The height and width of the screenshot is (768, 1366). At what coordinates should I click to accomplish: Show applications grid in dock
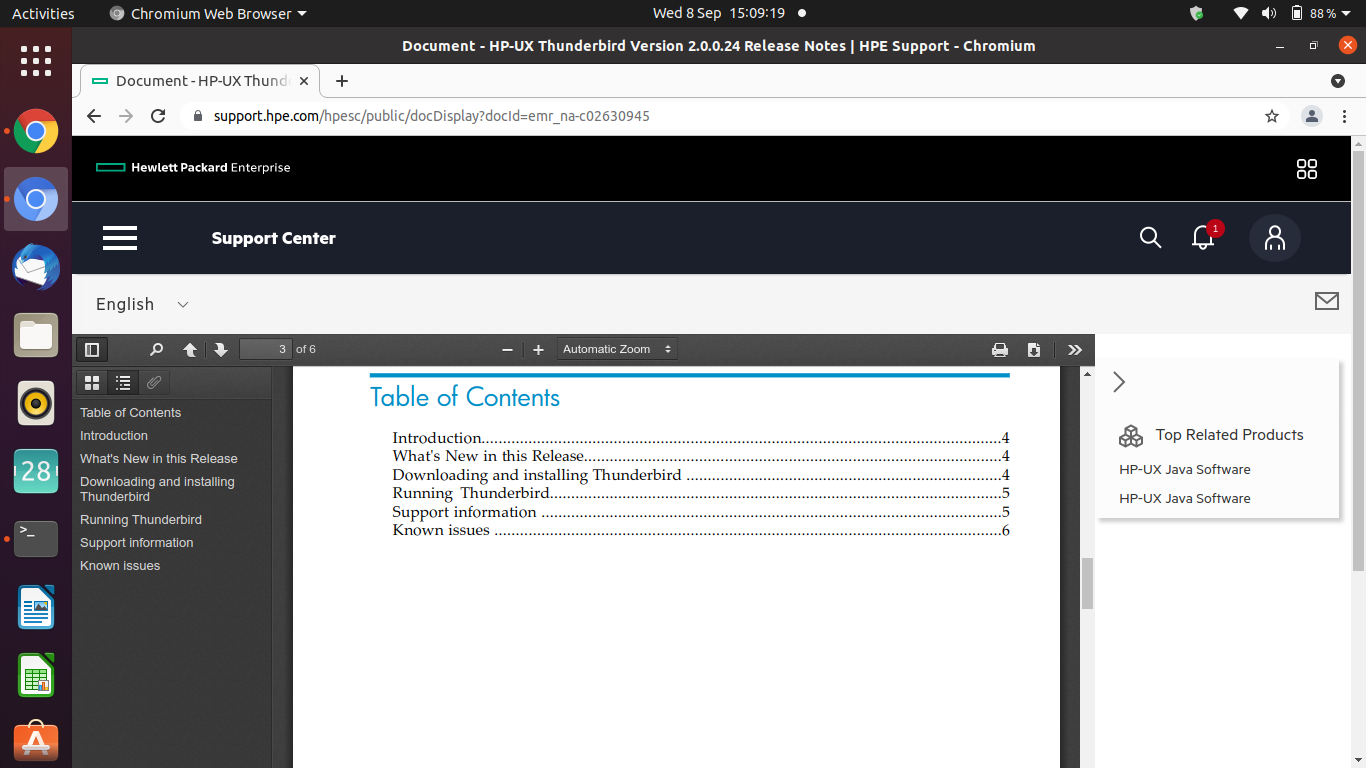tap(36, 60)
